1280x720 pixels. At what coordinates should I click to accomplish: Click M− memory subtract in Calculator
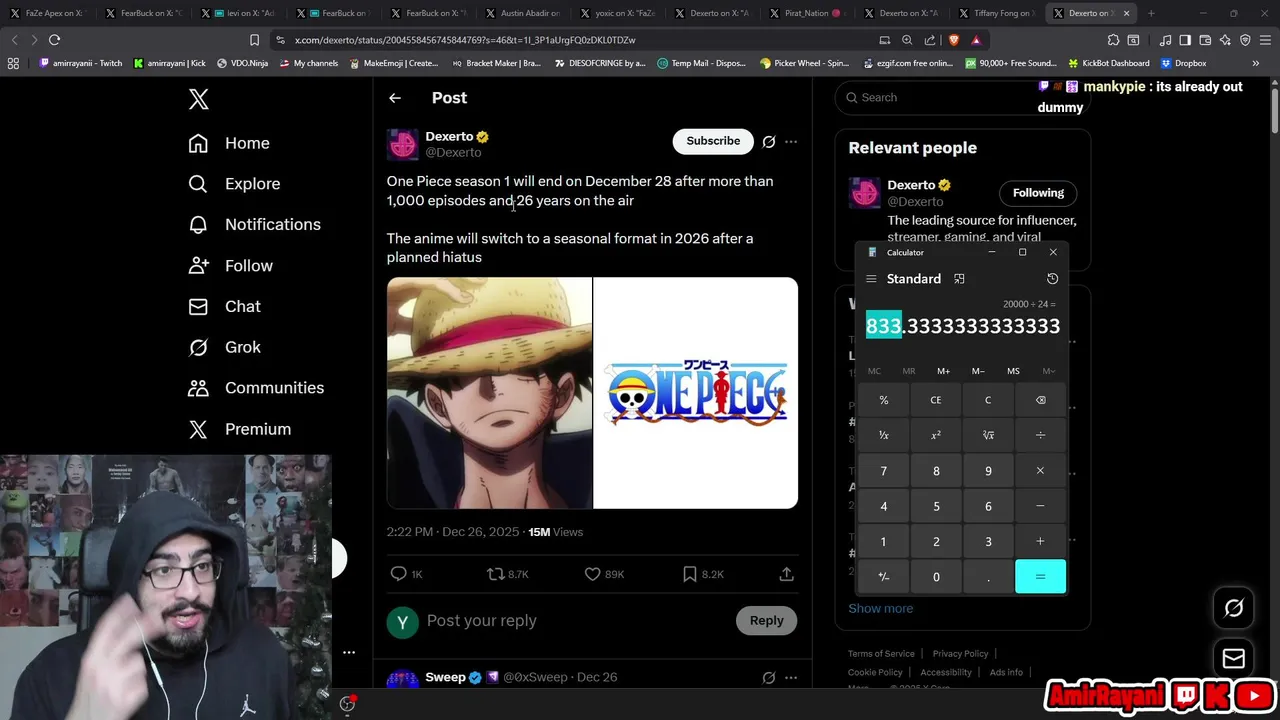[978, 371]
